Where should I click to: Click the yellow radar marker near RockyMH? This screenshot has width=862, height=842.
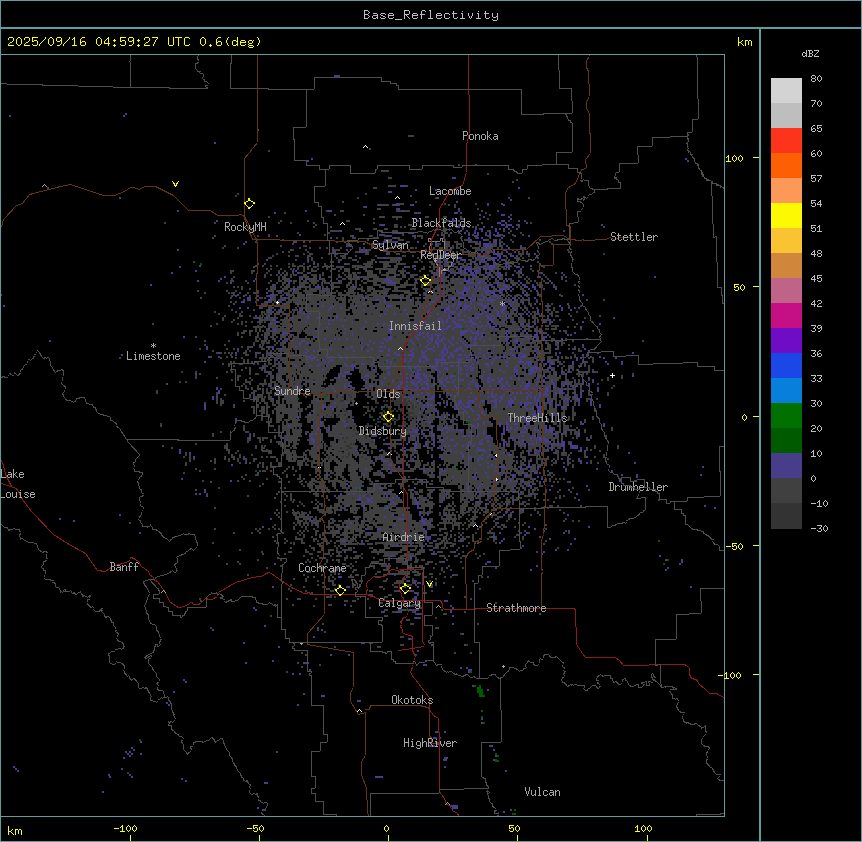(250, 203)
